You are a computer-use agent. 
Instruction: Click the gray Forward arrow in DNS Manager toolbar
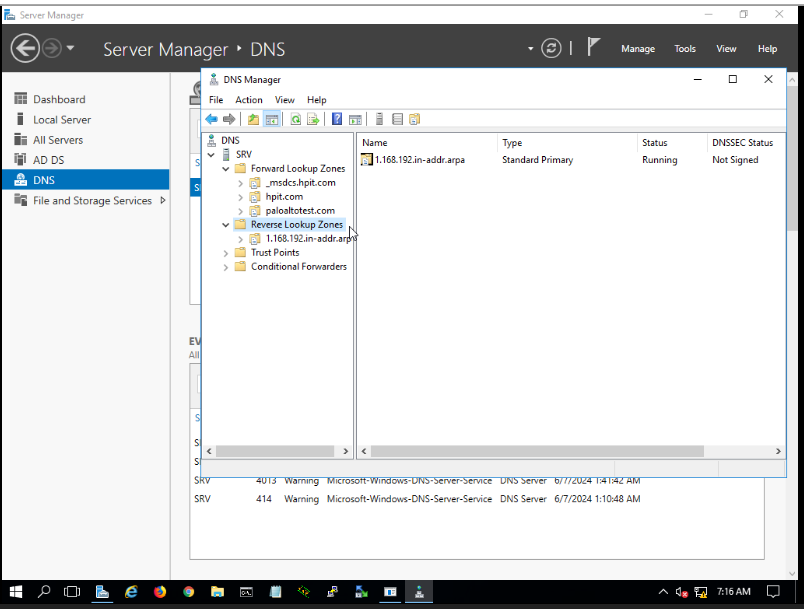pyautogui.click(x=229, y=119)
